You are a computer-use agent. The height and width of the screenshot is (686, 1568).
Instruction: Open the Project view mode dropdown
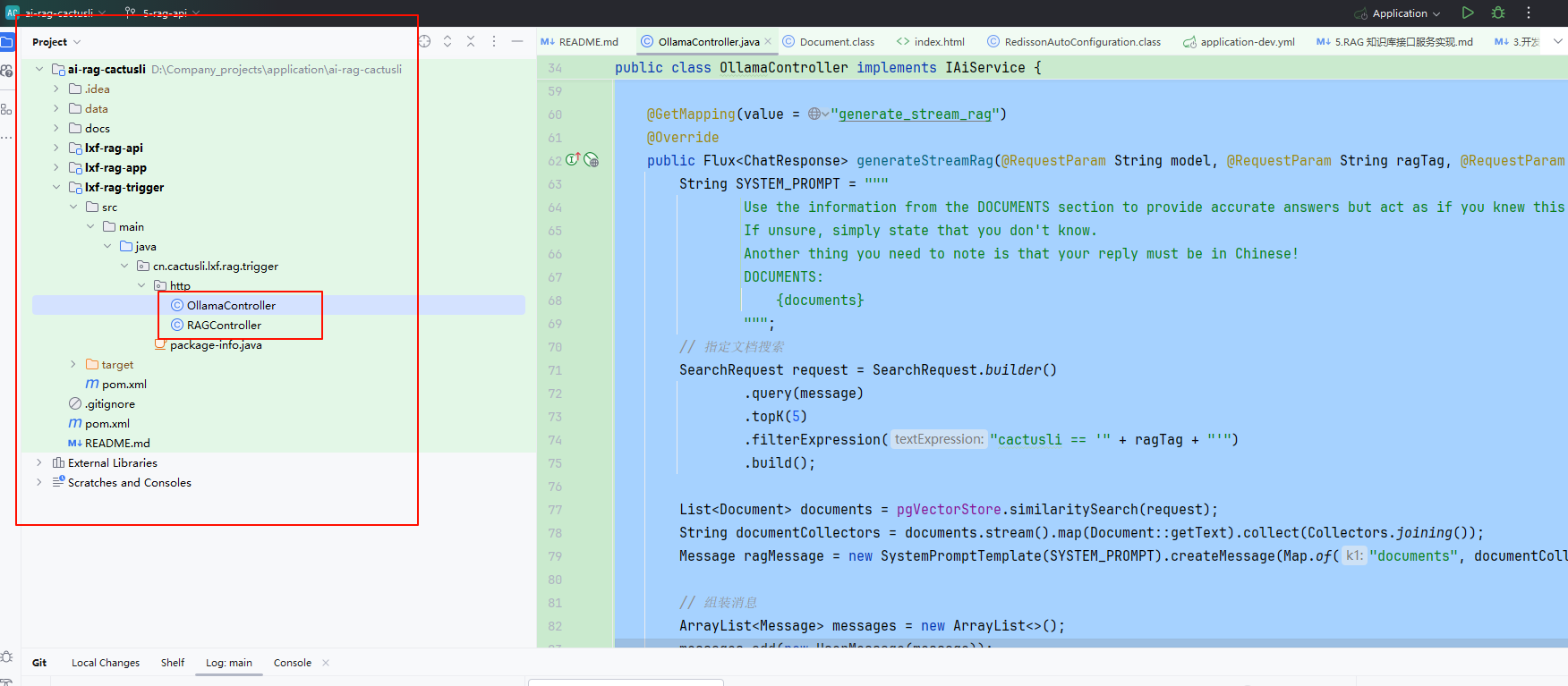(56, 42)
